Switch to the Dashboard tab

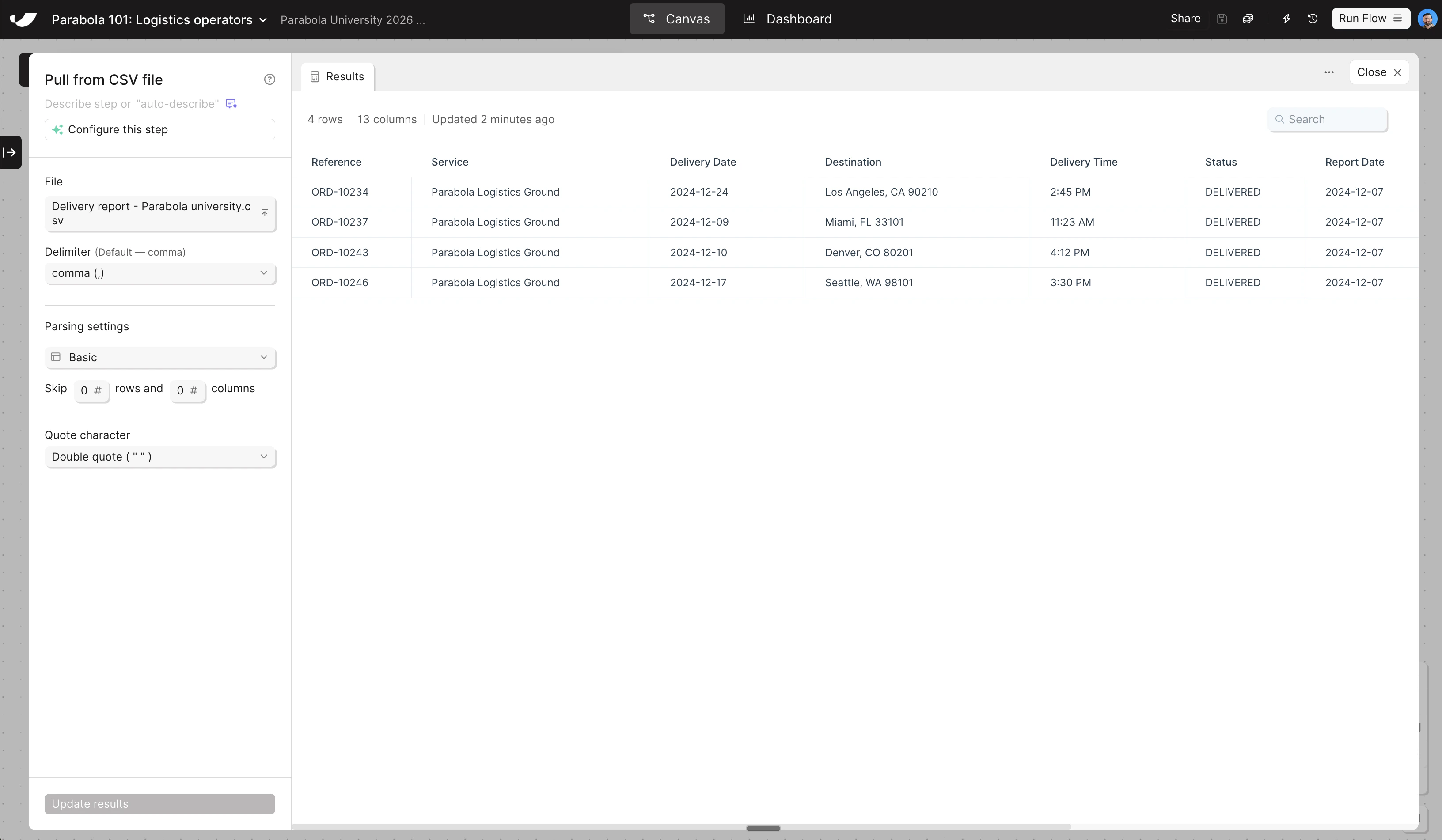tap(787, 19)
